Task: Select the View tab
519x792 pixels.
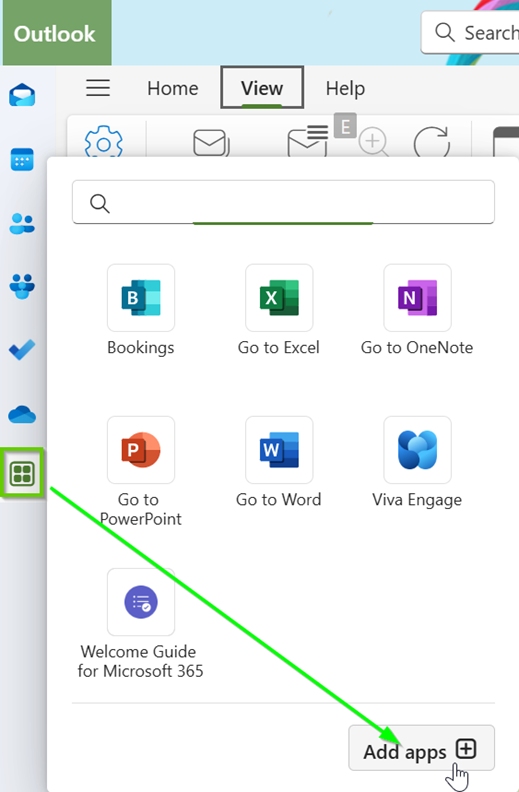Action: (262, 87)
